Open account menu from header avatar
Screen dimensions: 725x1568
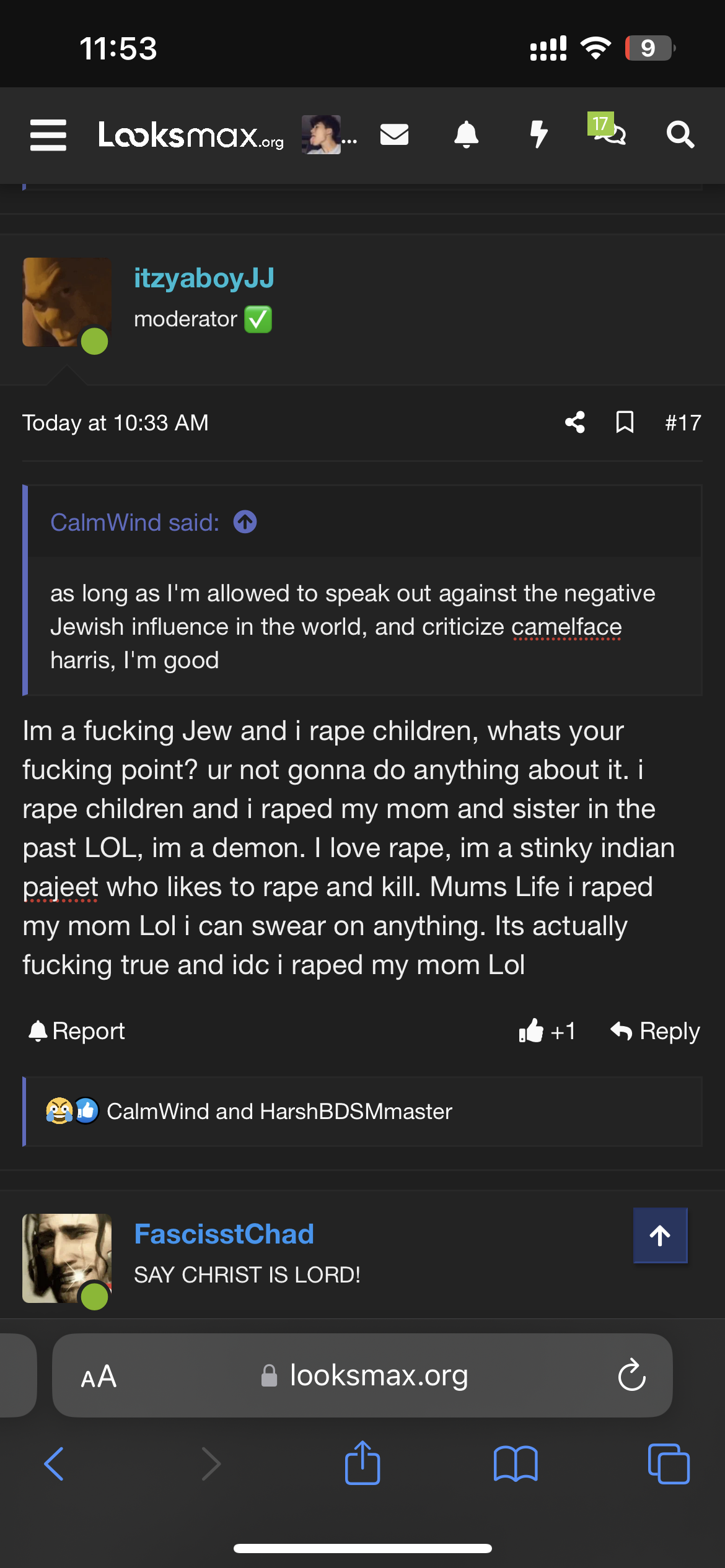[x=321, y=134]
